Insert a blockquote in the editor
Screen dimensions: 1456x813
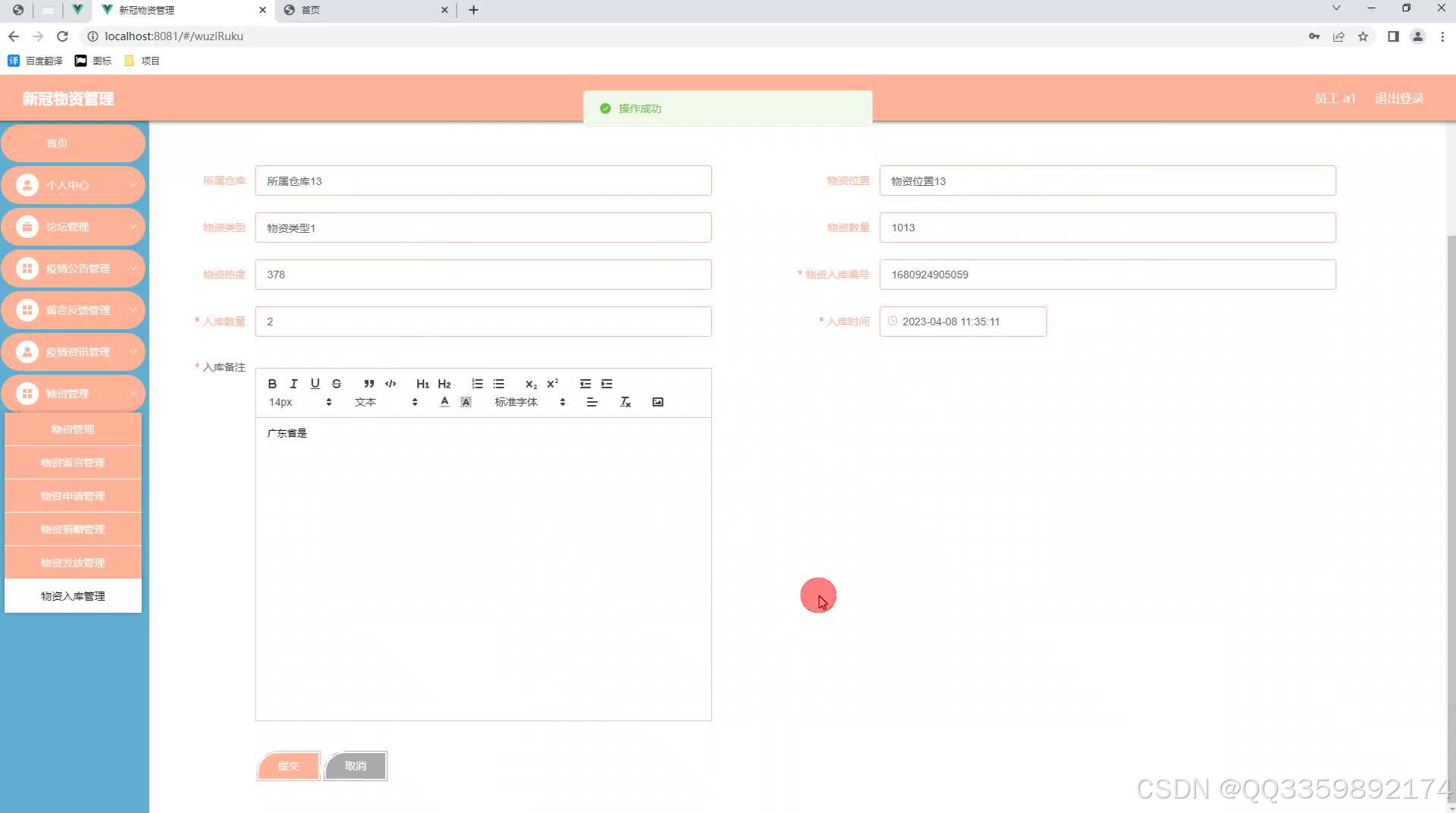pyautogui.click(x=369, y=384)
